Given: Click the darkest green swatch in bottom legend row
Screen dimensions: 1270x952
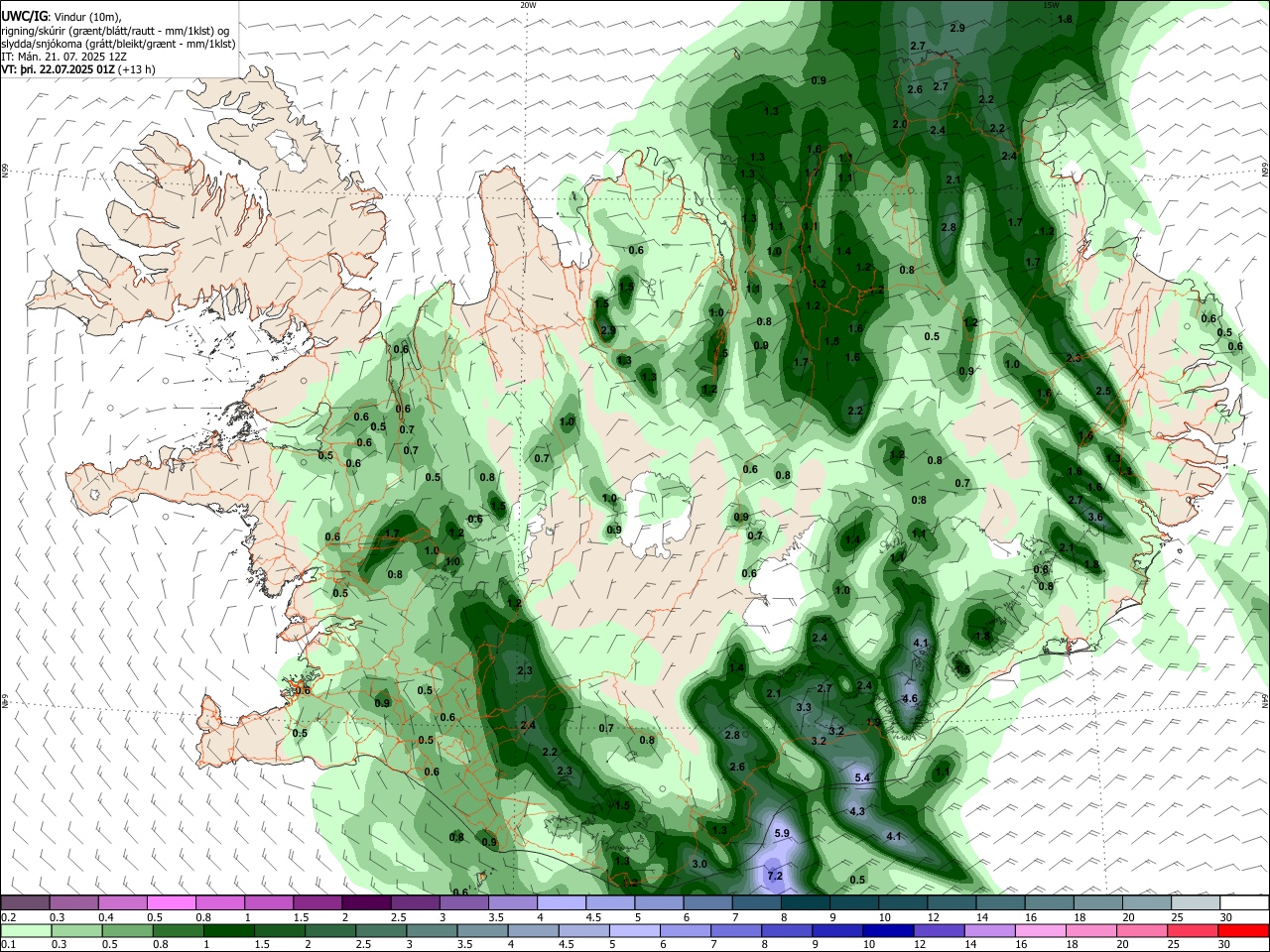Looking at the screenshot, I should (229, 930).
